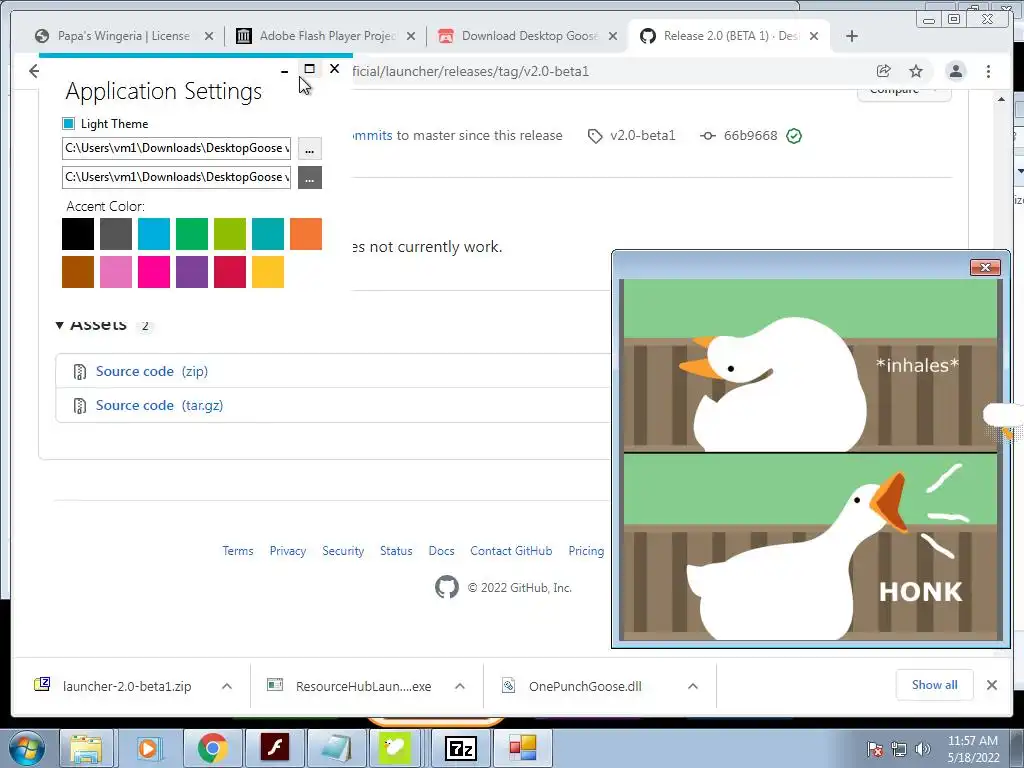Toggle the Light Theme checkbox
Image resolution: width=1024 pixels, height=768 pixels.
(x=69, y=123)
